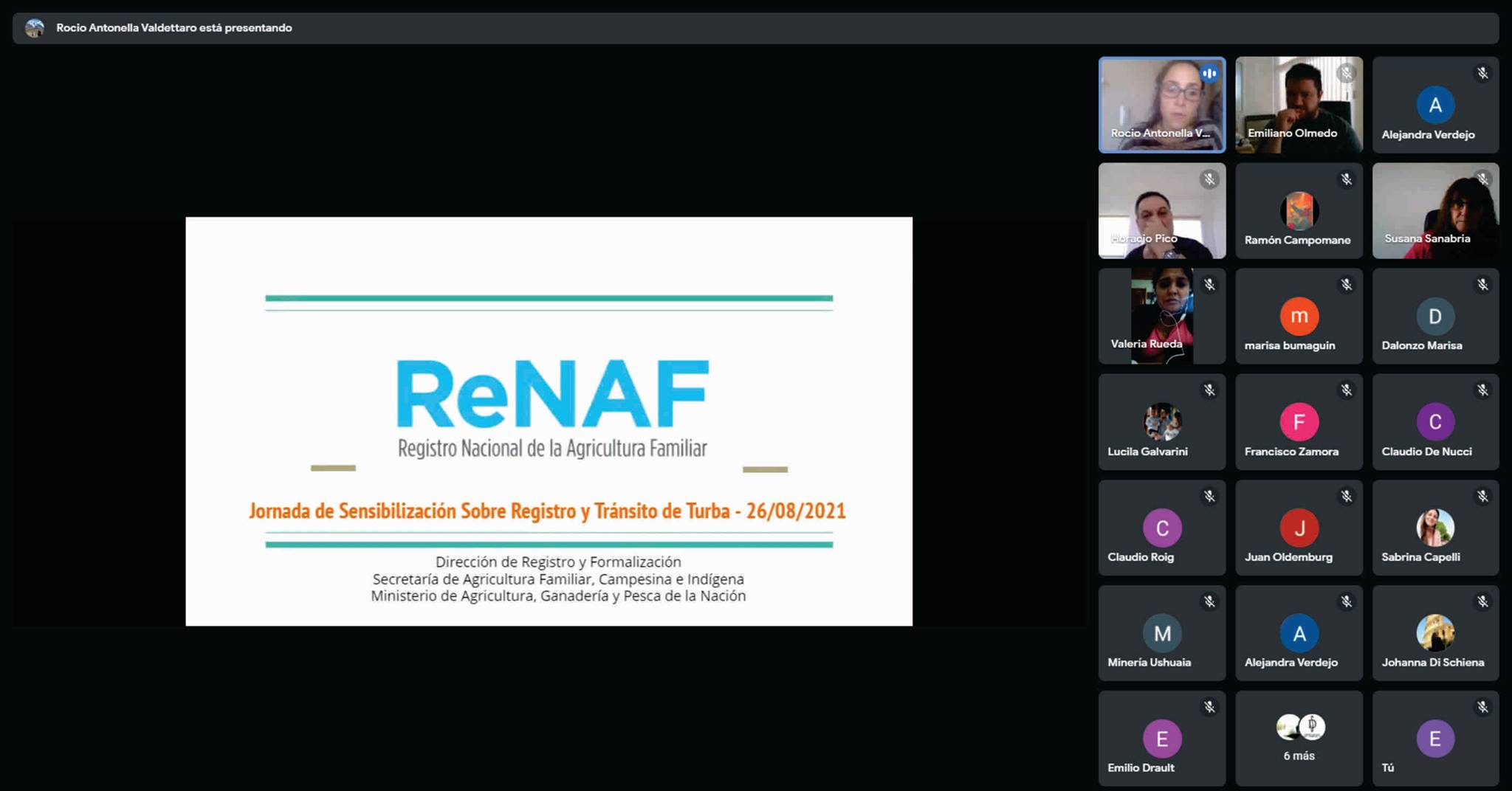The height and width of the screenshot is (791, 1512).
Task: Click the 'Emiliano Olmedo' name label
Action: (1292, 134)
